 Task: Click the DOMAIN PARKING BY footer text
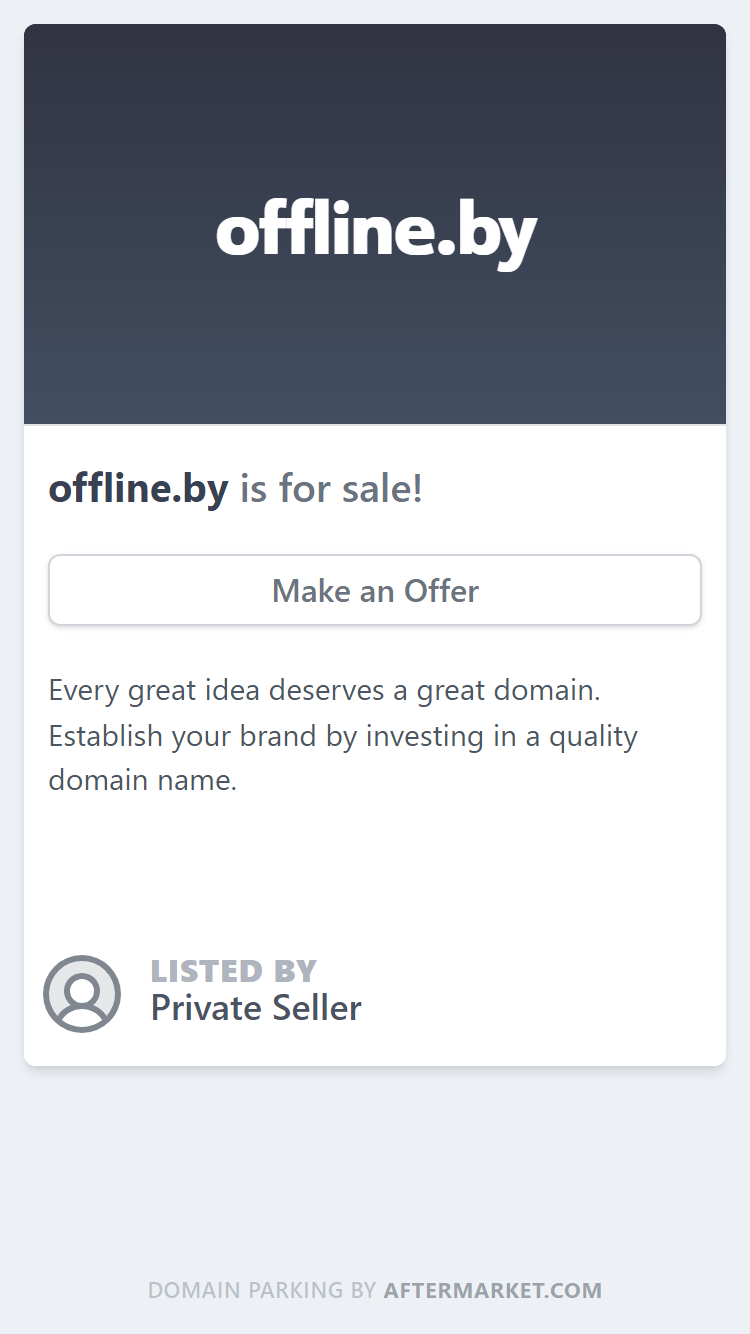(x=262, y=1290)
